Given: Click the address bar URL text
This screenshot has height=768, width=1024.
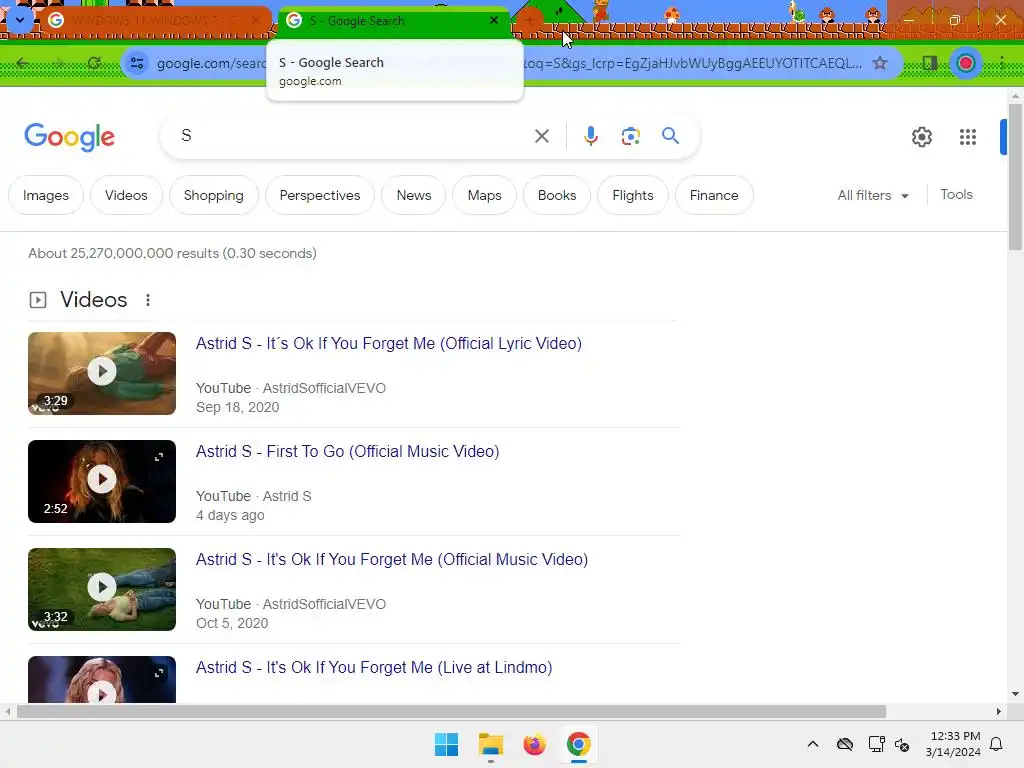Looking at the screenshot, I should tap(509, 63).
